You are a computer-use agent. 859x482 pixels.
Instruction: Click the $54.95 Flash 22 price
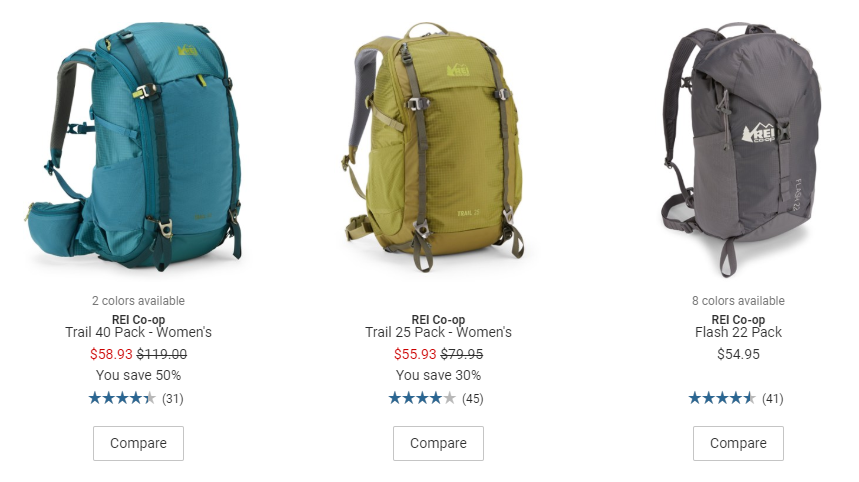pos(738,354)
